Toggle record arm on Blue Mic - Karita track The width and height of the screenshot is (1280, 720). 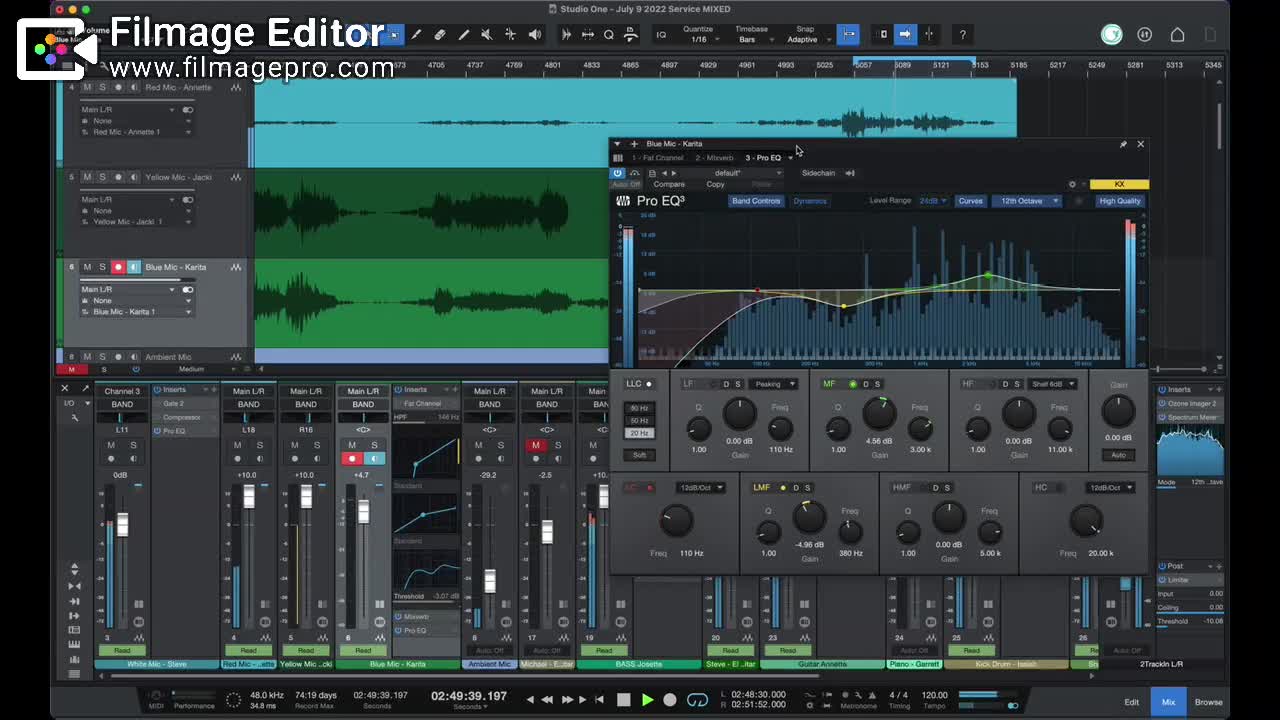click(118, 267)
